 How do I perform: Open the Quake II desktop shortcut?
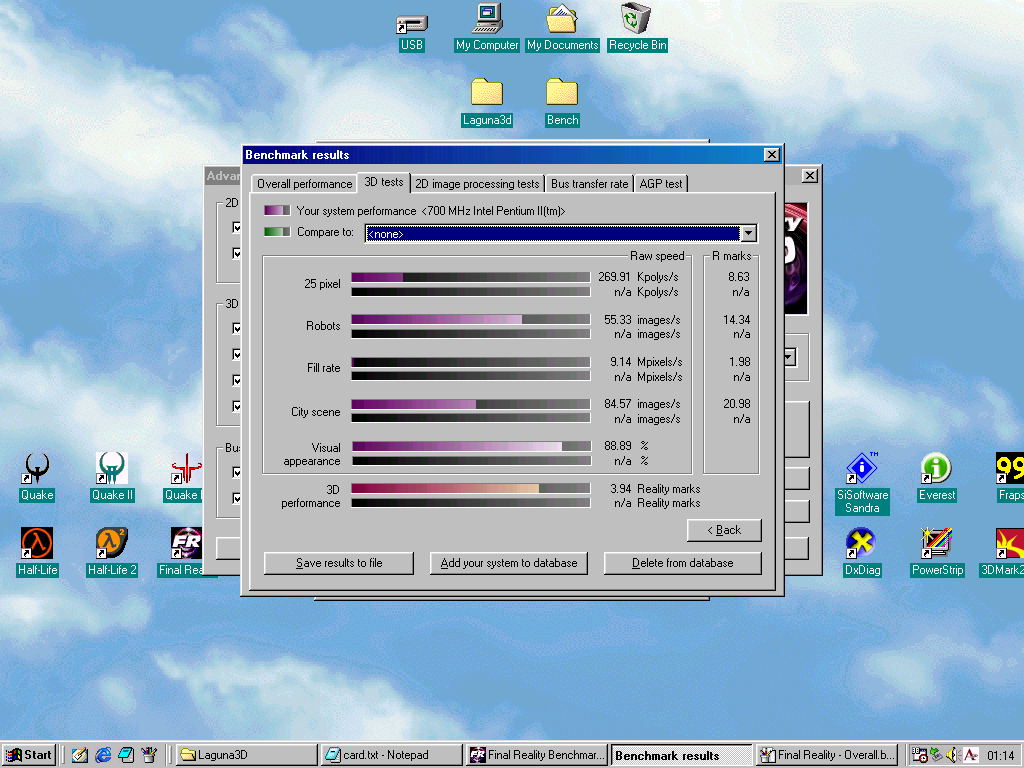[x=112, y=468]
